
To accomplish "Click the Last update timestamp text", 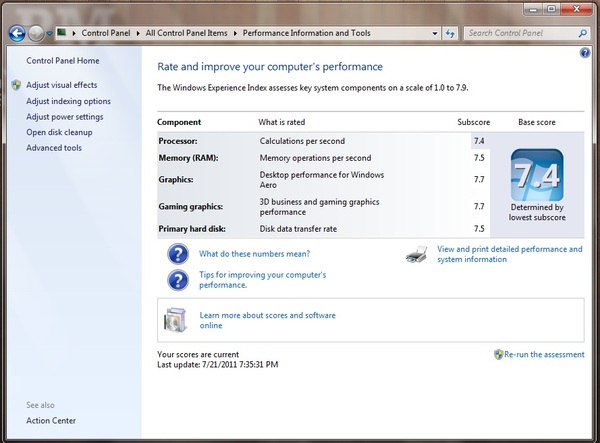I will [x=218, y=365].
